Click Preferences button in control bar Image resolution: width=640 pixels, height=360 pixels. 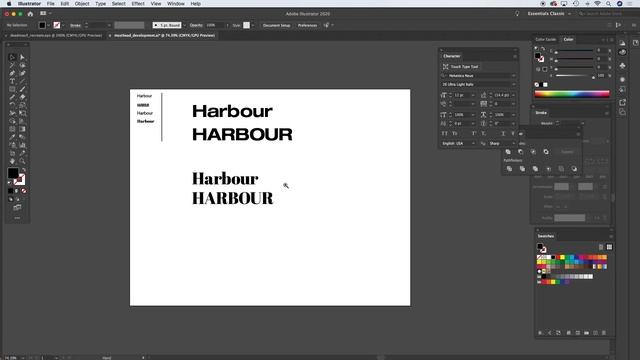(x=307, y=25)
